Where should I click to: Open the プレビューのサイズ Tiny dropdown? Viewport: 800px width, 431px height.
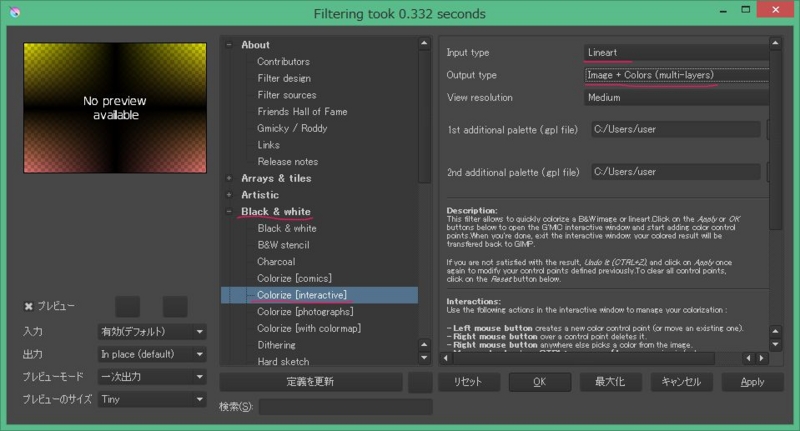pos(152,399)
